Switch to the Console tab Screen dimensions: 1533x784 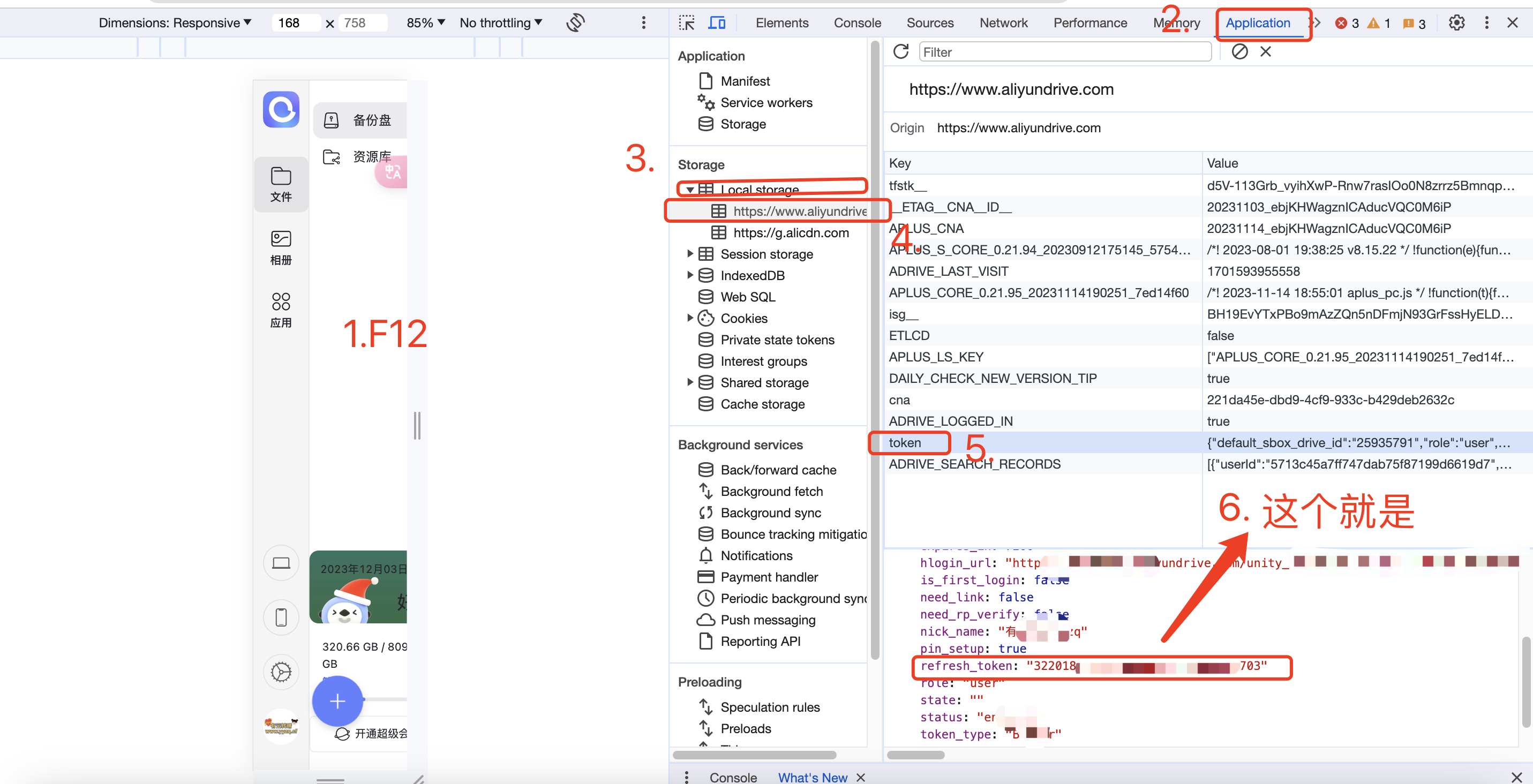(x=857, y=22)
